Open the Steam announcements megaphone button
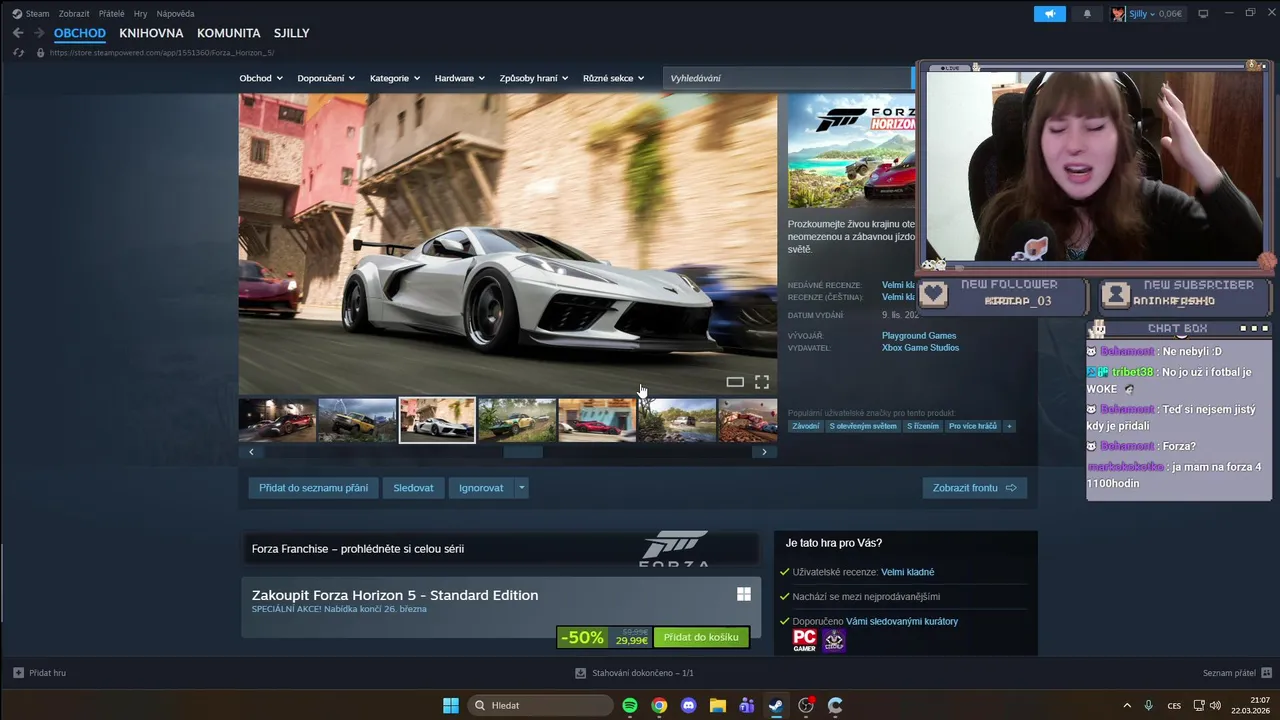 1050,14
